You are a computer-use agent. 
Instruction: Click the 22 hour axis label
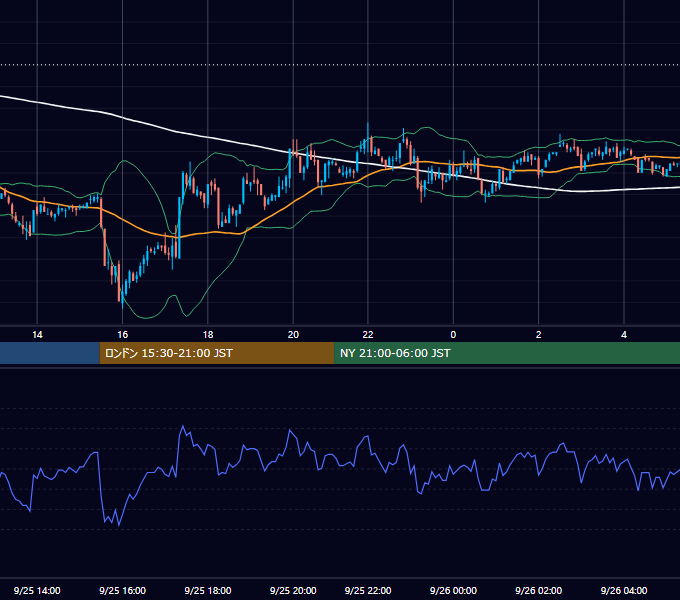pos(368,335)
